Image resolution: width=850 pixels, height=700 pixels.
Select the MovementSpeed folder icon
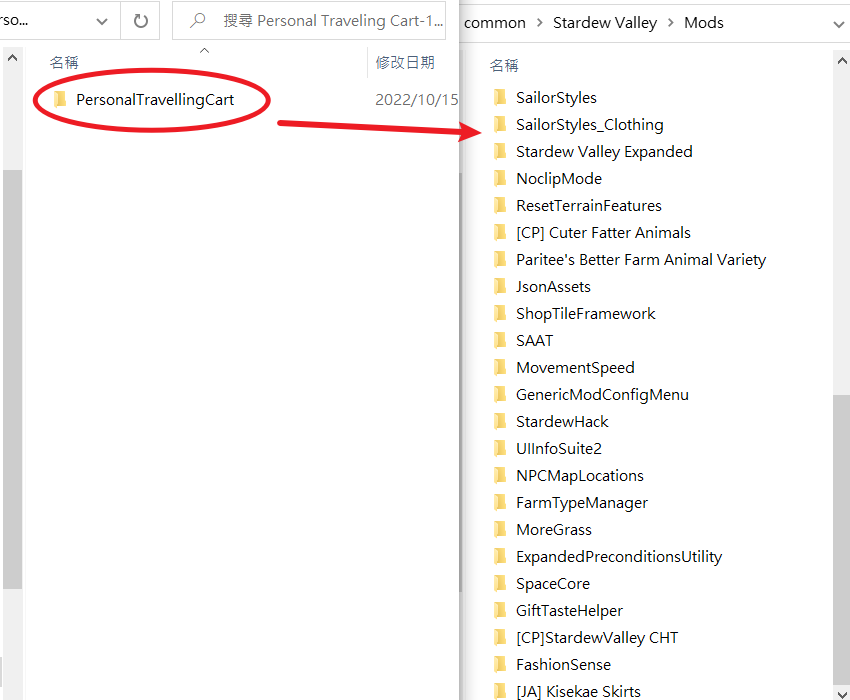click(x=500, y=367)
